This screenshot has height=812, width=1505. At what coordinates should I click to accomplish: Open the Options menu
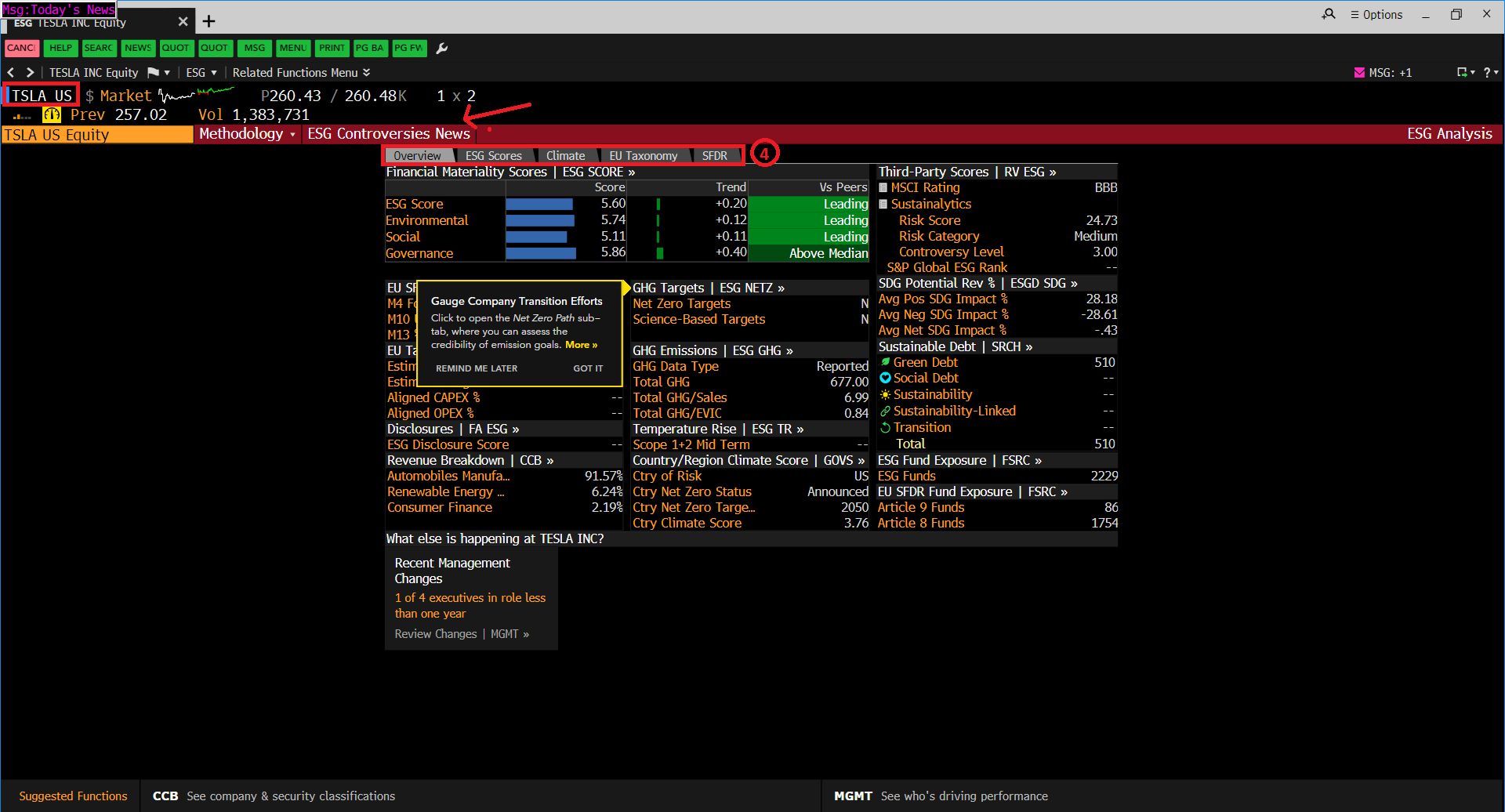1376,15
